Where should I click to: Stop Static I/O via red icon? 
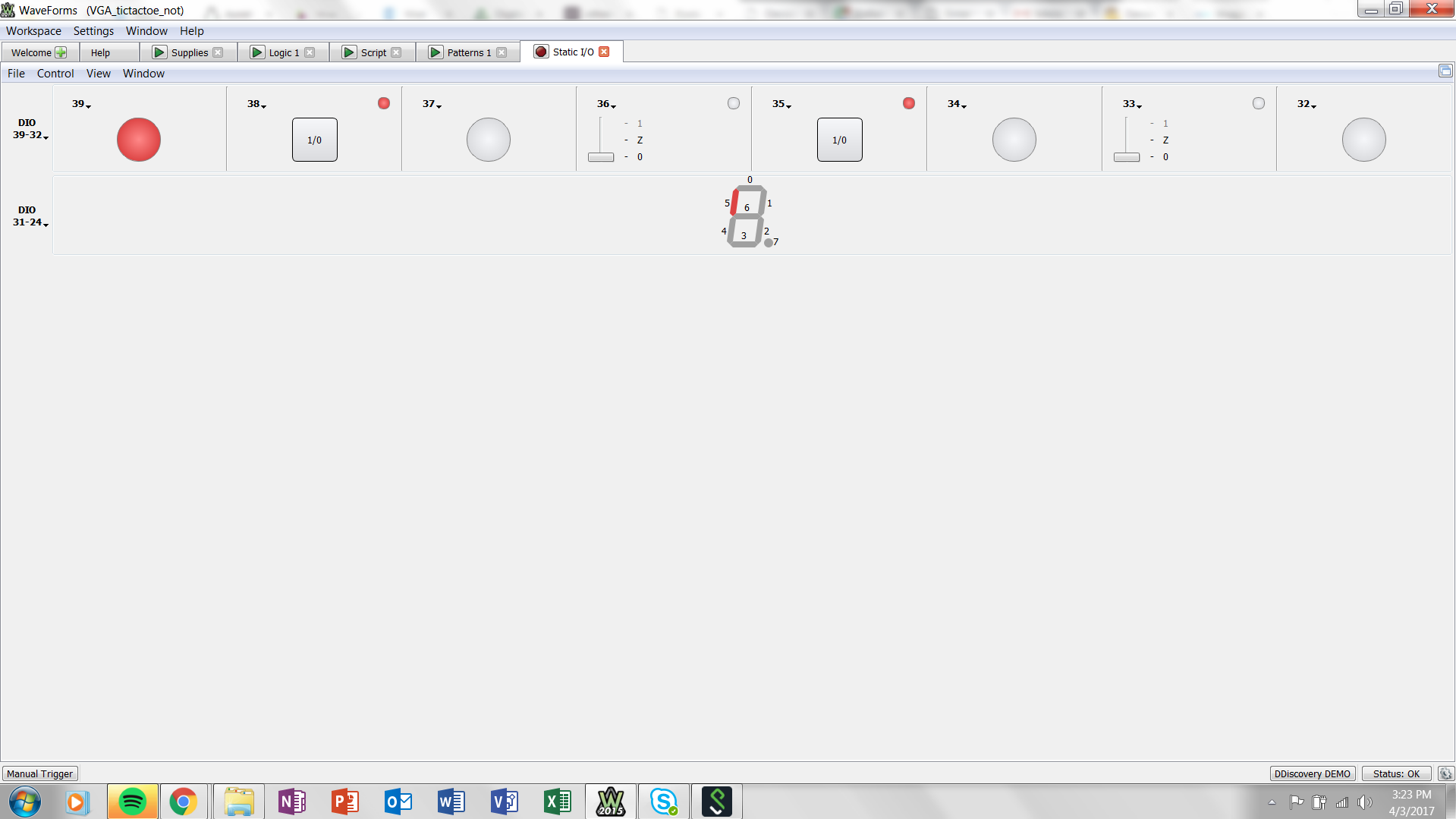(x=541, y=52)
